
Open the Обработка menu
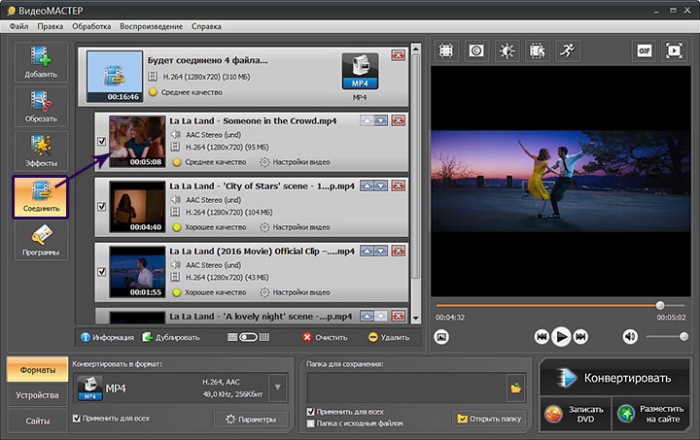pos(92,24)
